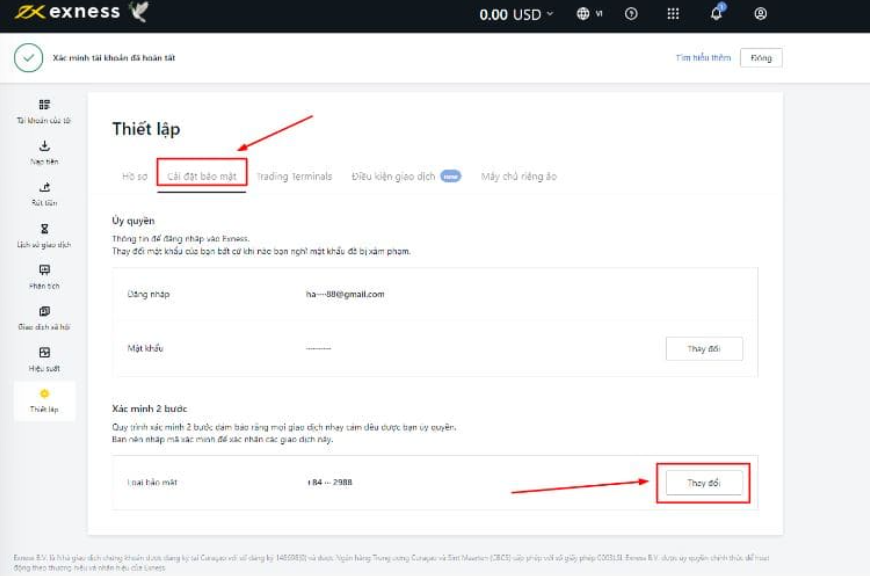
Task: Open Tài khoản của tôi sidebar icon
Action: coord(44,105)
